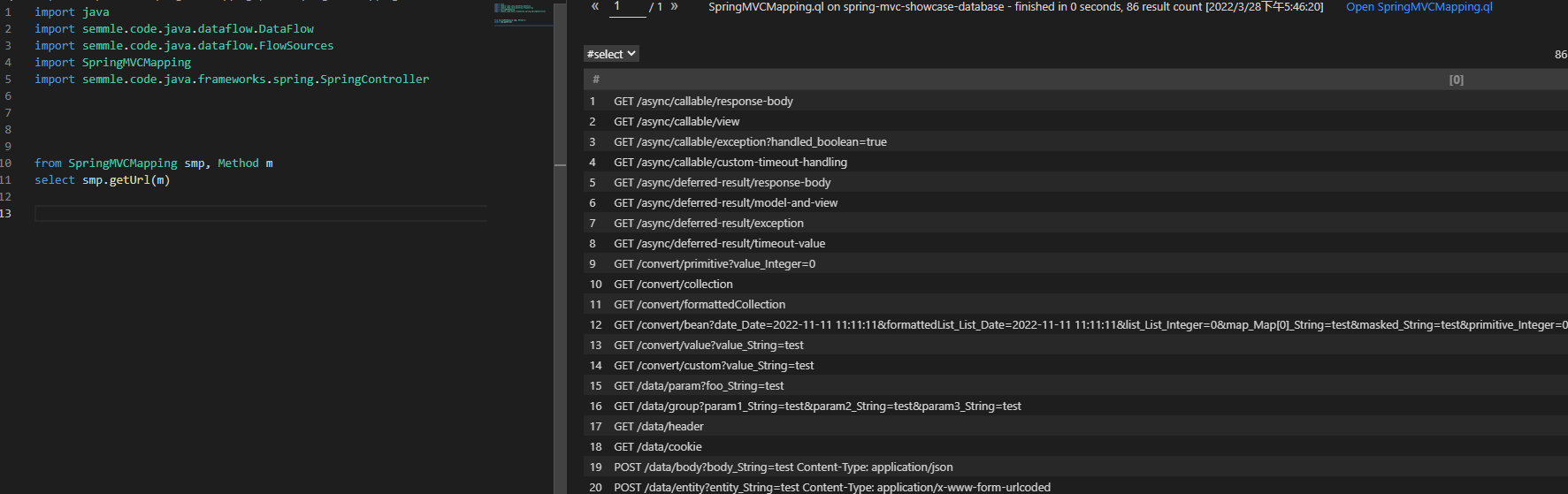Select row GET /async/deferred-result/timeout-value

1075,243
